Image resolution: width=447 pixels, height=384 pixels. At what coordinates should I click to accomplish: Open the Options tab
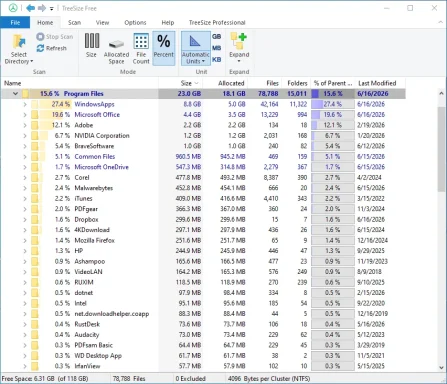[135, 22]
